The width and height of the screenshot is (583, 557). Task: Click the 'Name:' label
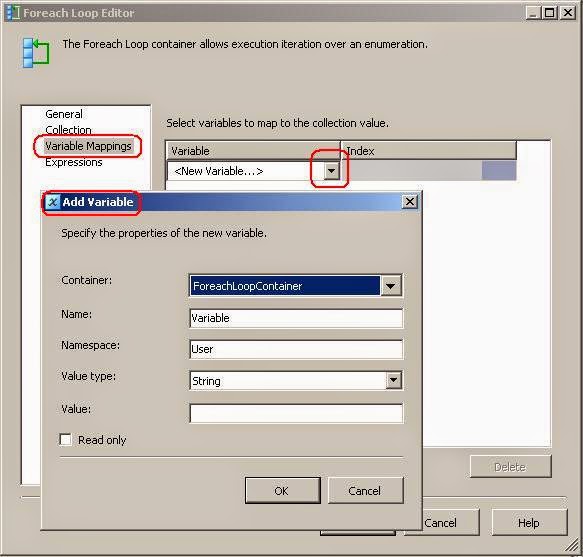tap(76, 314)
